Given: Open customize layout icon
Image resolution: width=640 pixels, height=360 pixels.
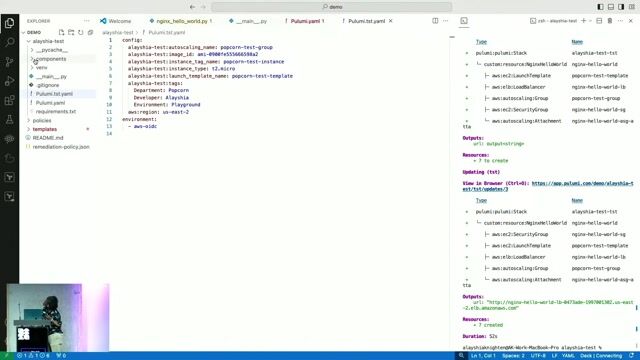Looking at the screenshot, I should (632, 7).
